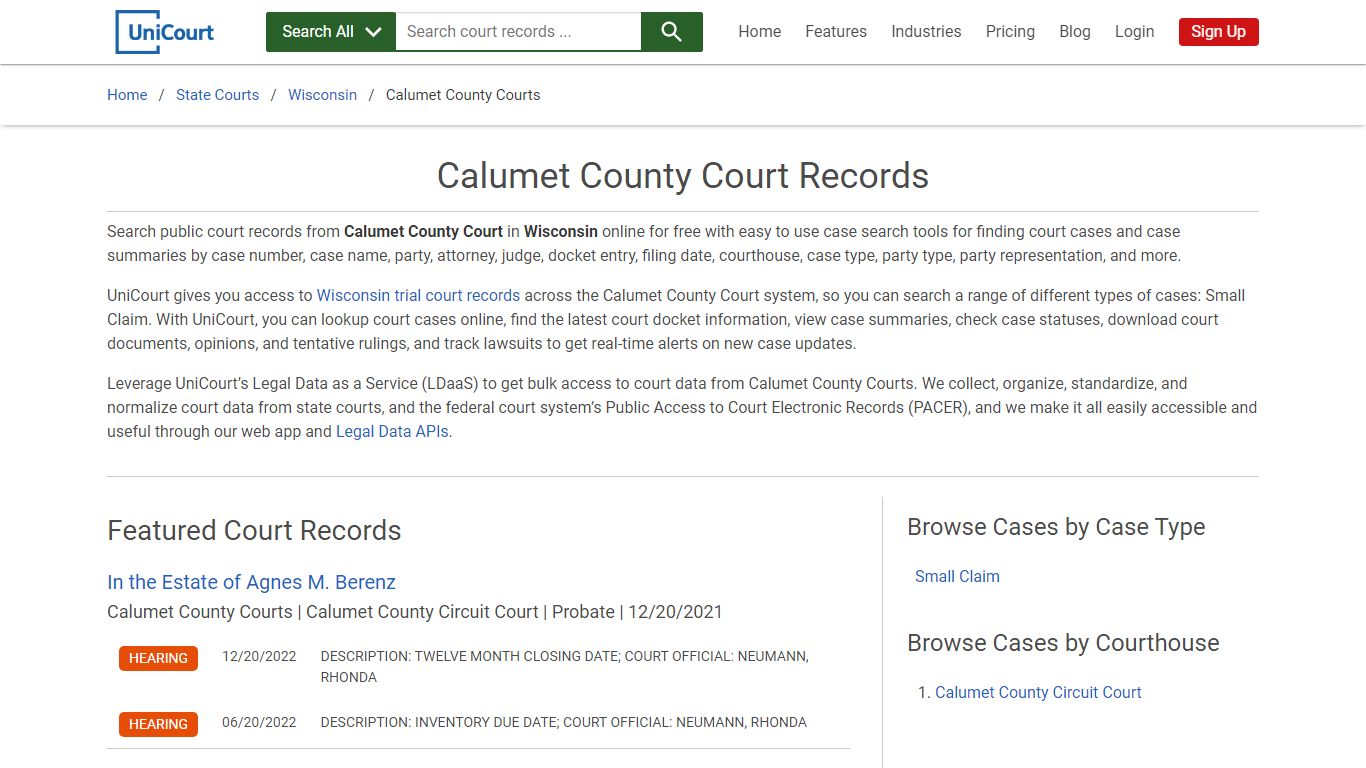This screenshot has width=1366, height=768.
Task: Follow the Home breadcrumb link
Action: click(x=127, y=95)
